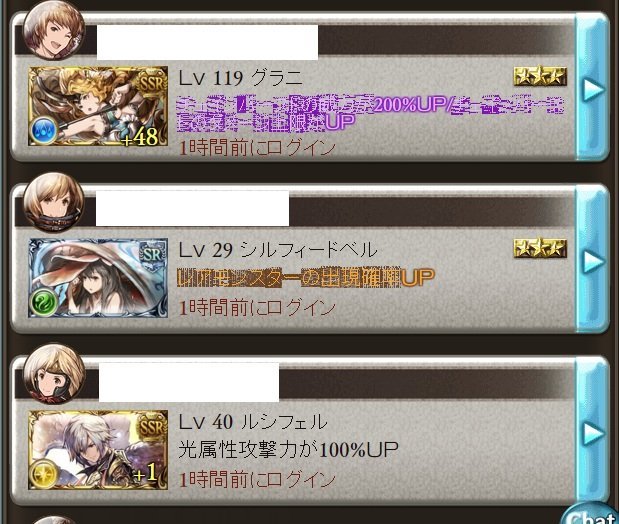Tap the masked player avatar in second entry
This screenshot has width=619, height=524.
pyautogui.click(x=53, y=203)
